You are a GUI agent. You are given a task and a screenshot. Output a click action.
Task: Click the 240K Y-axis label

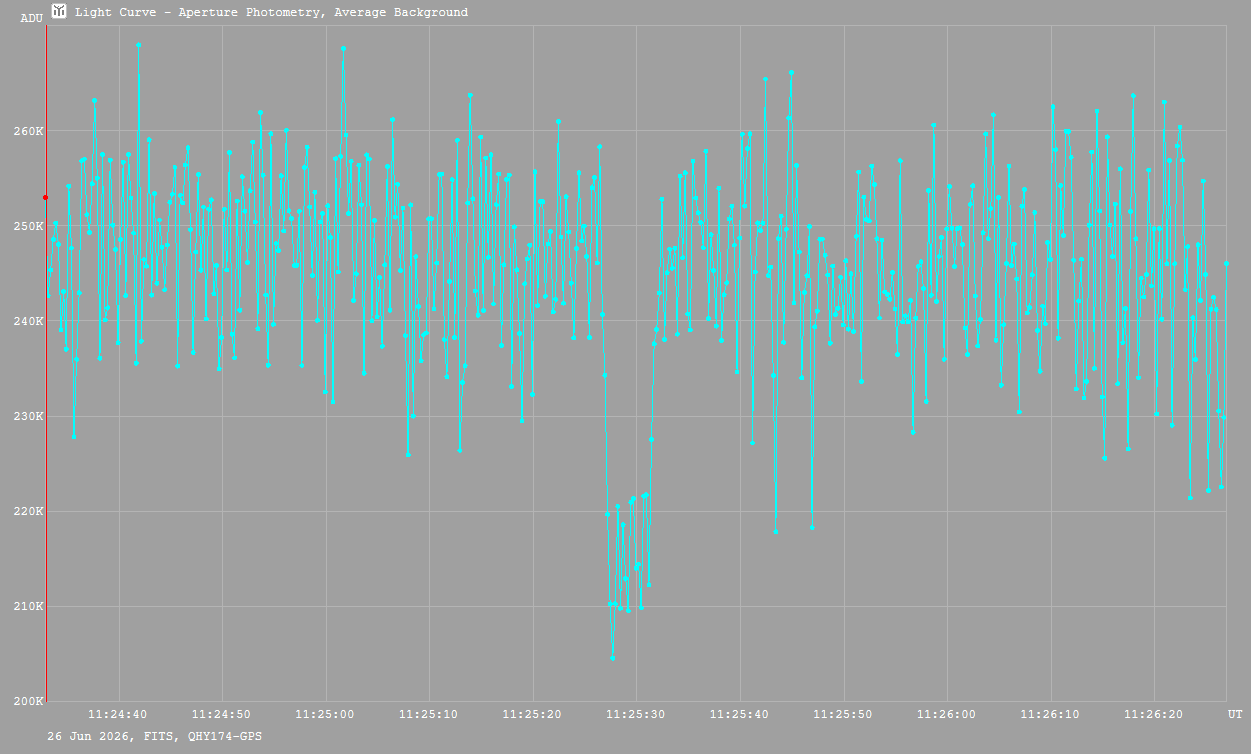pyautogui.click(x=29, y=321)
